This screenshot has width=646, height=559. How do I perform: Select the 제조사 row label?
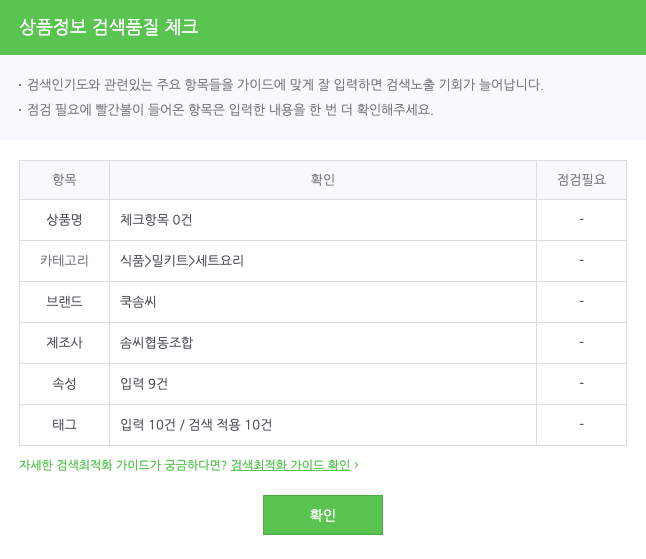click(x=64, y=342)
